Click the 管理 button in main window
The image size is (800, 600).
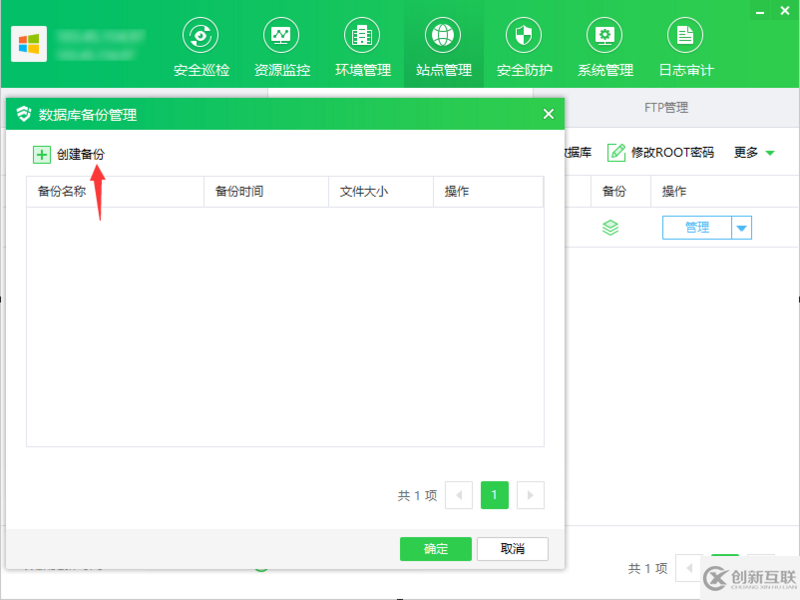pos(697,228)
